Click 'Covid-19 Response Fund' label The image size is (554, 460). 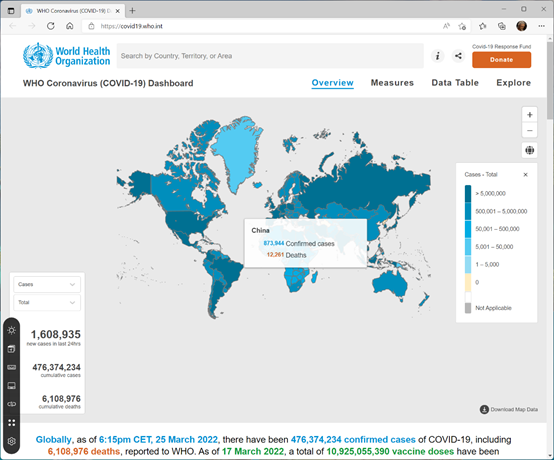[x=501, y=47]
